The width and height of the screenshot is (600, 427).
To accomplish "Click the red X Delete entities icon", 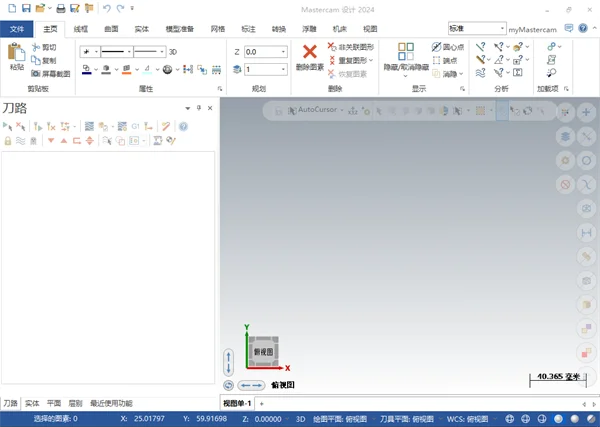I will (x=310, y=52).
